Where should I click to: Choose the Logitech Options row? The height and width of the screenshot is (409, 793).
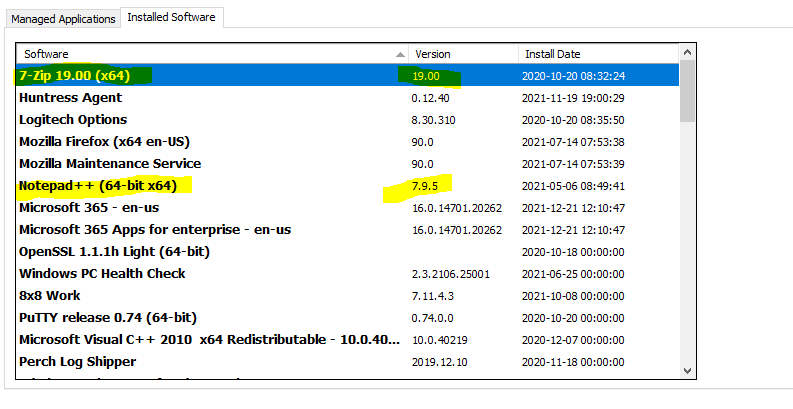click(x=73, y=119)
